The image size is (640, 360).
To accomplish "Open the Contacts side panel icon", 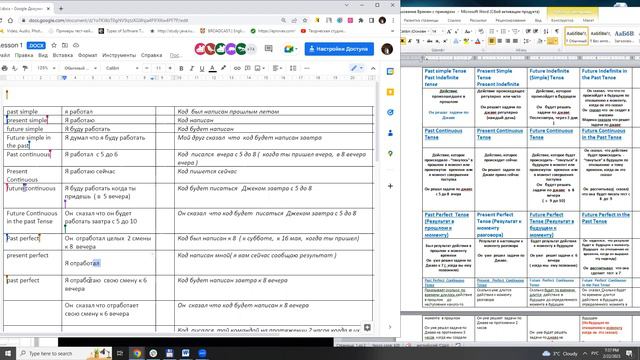I will [x=390, y=133].
